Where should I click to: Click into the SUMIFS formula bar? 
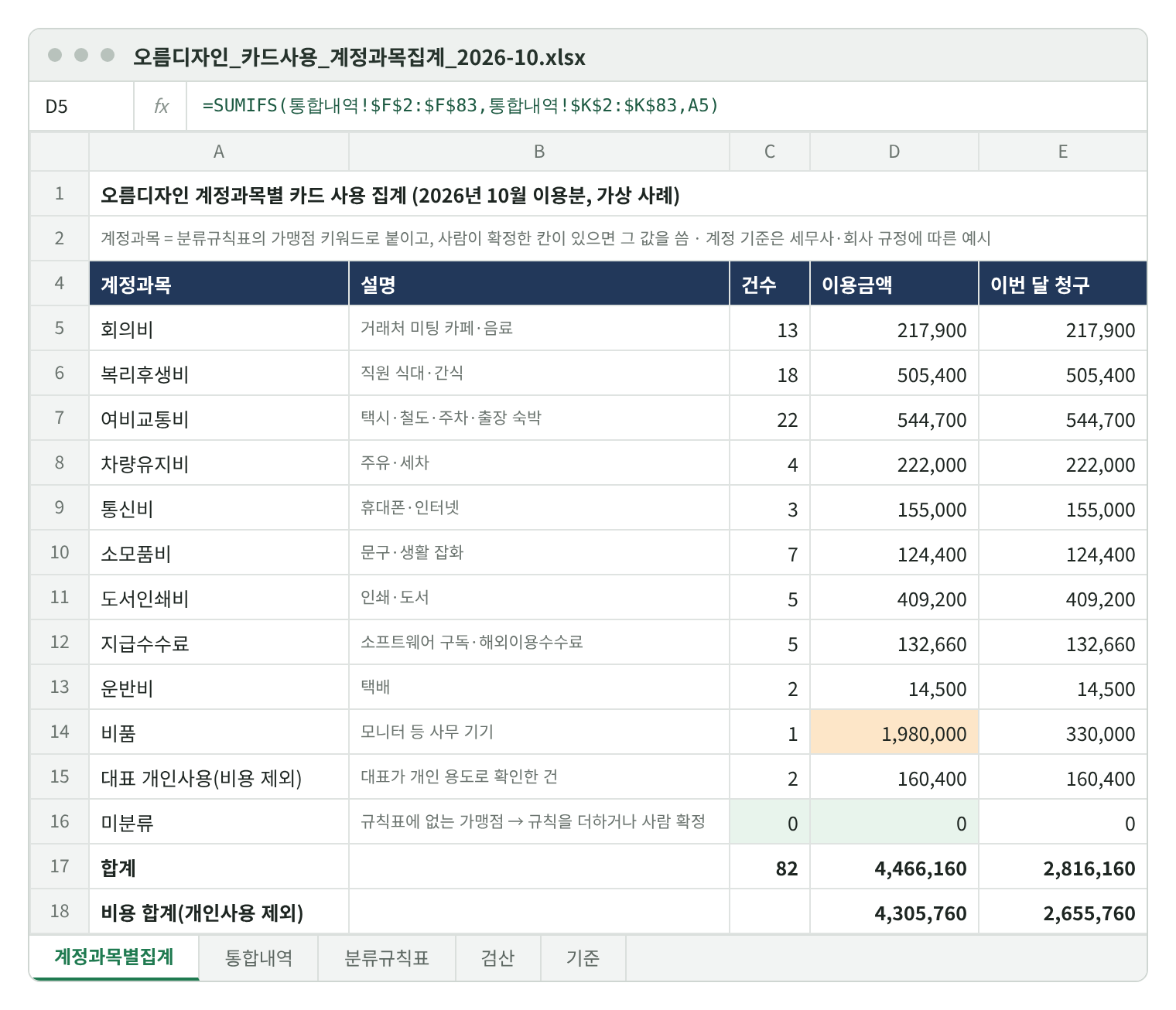666,106
